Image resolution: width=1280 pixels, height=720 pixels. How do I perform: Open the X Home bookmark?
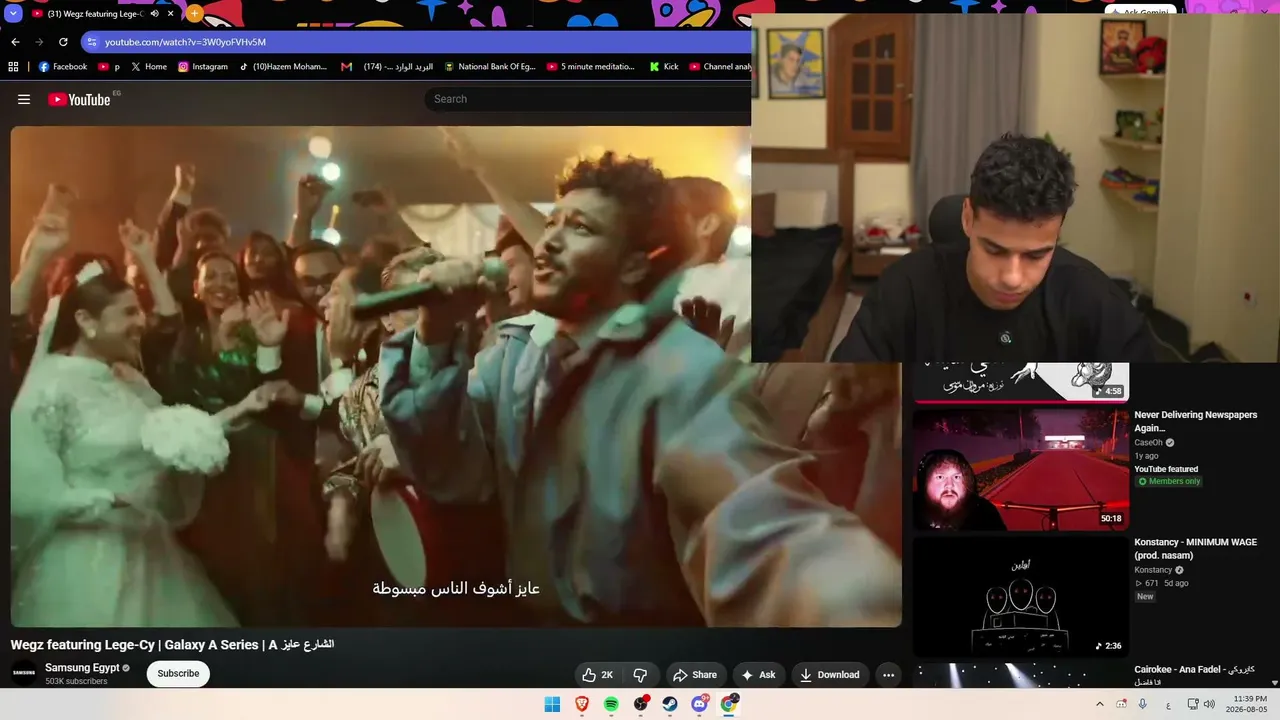[148, 67]
